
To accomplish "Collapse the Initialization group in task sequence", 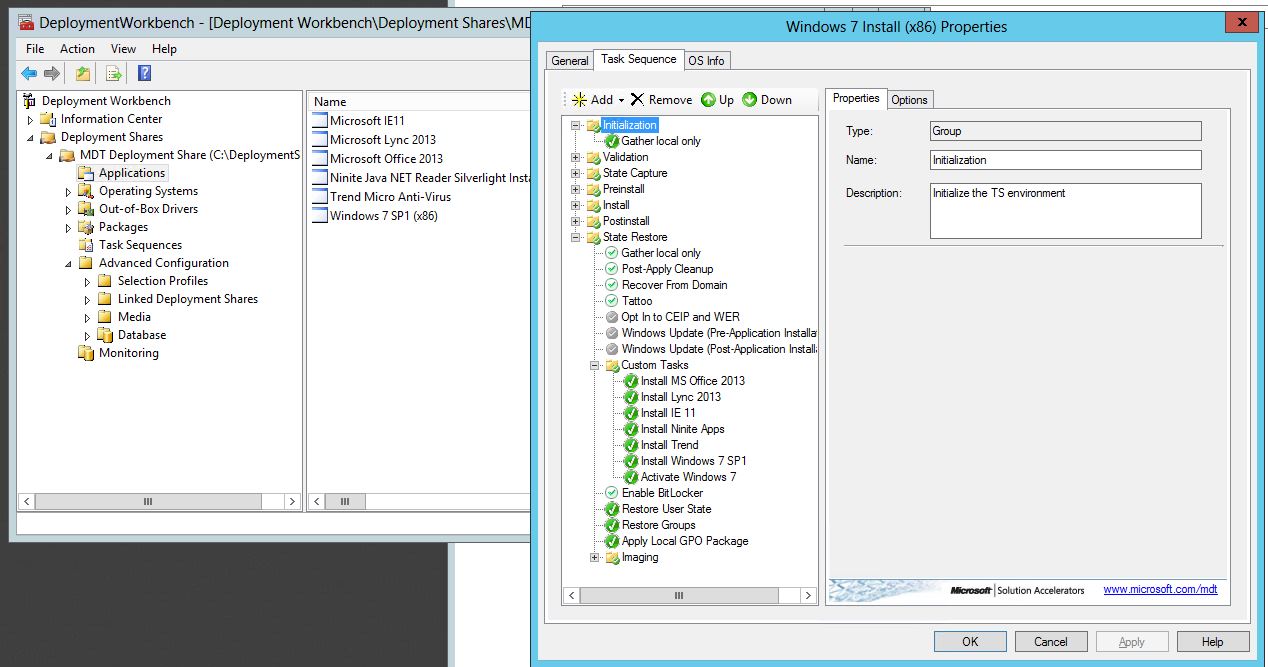I will (x=575, y=125).
